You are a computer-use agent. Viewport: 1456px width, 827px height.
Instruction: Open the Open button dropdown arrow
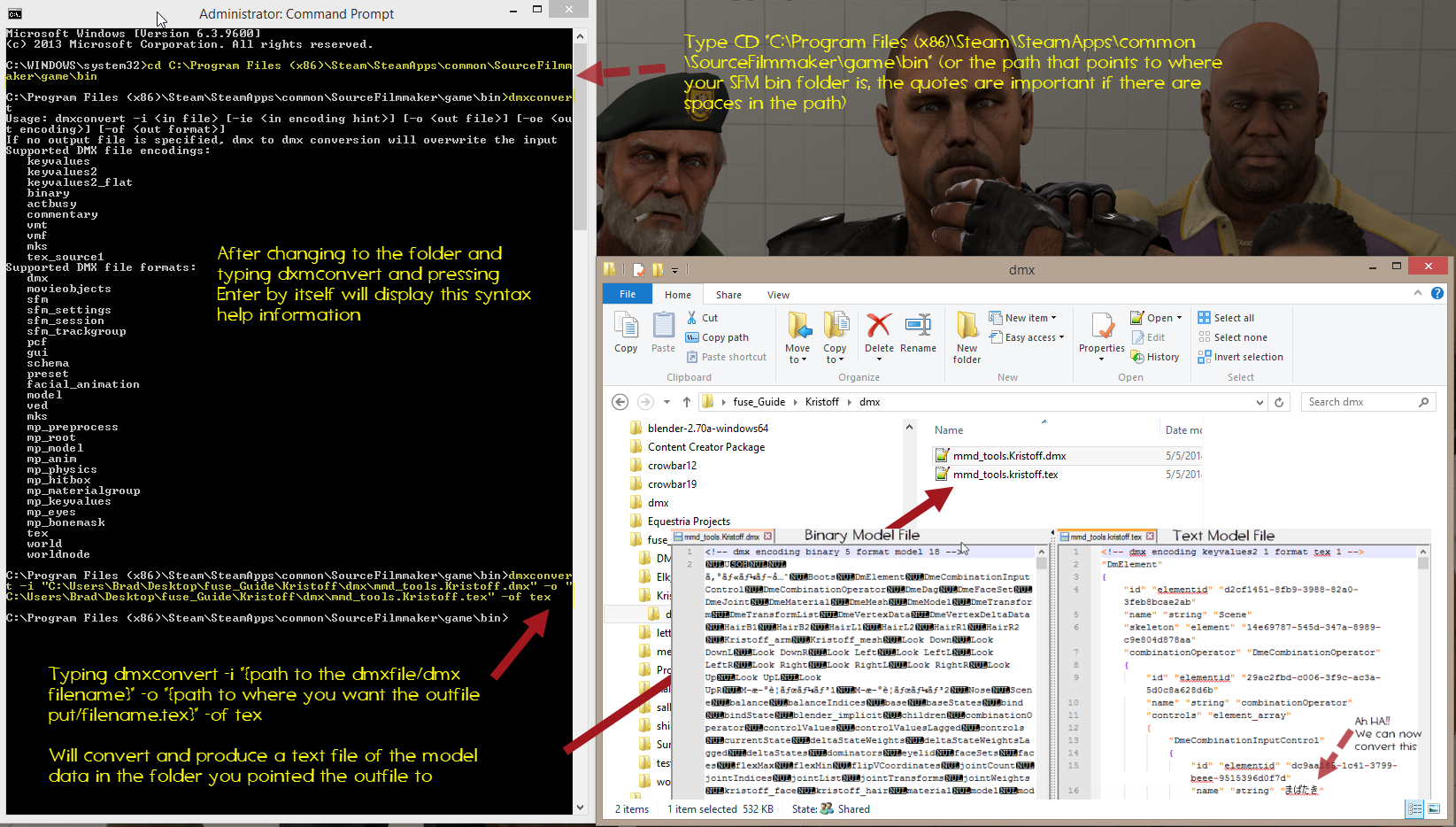click(1180, 318)
